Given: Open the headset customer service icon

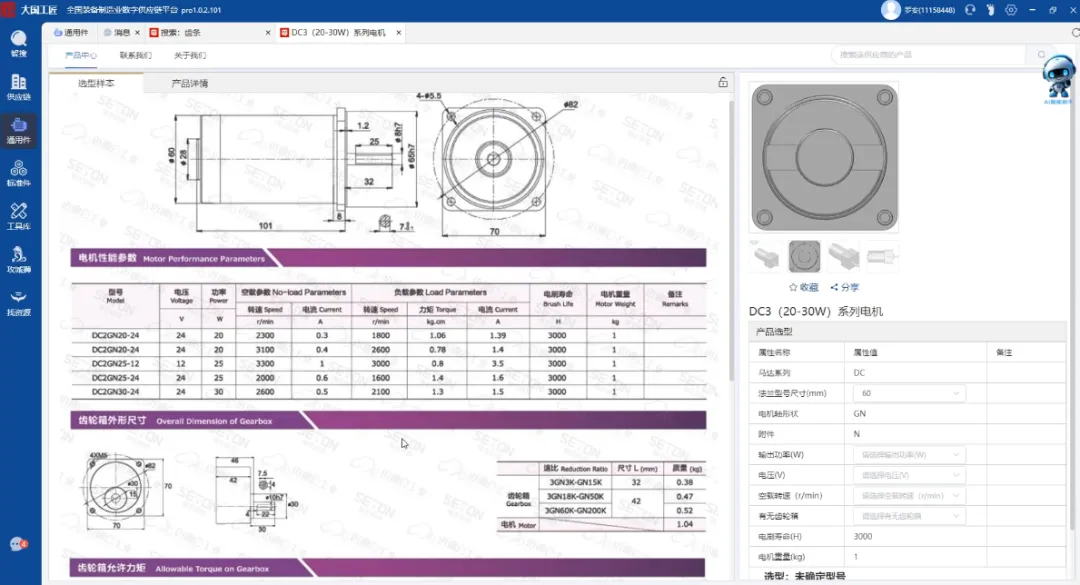Looking at the screenshot, I should 970,10.
